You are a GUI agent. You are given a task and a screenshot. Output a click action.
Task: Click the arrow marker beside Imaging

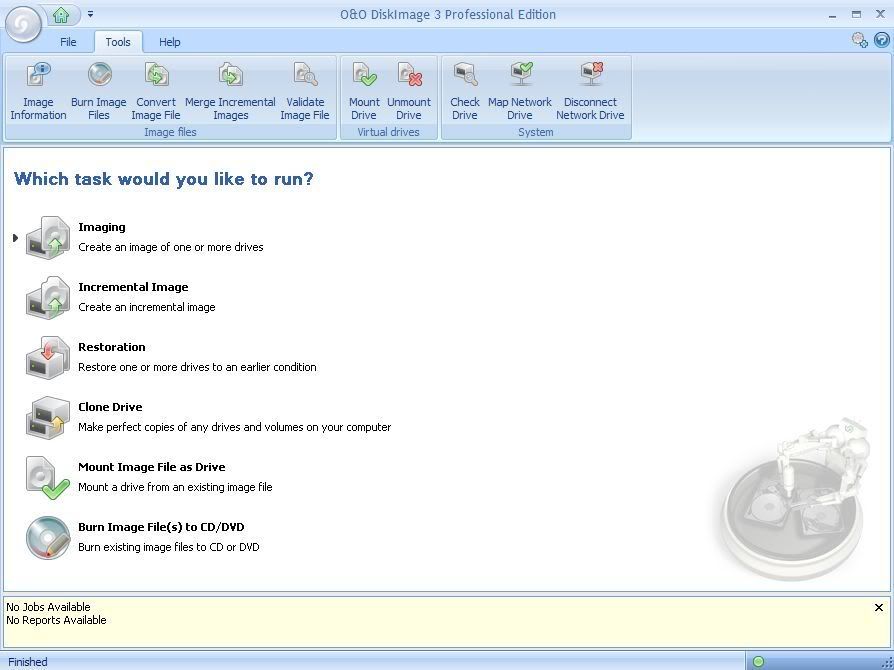15,238
